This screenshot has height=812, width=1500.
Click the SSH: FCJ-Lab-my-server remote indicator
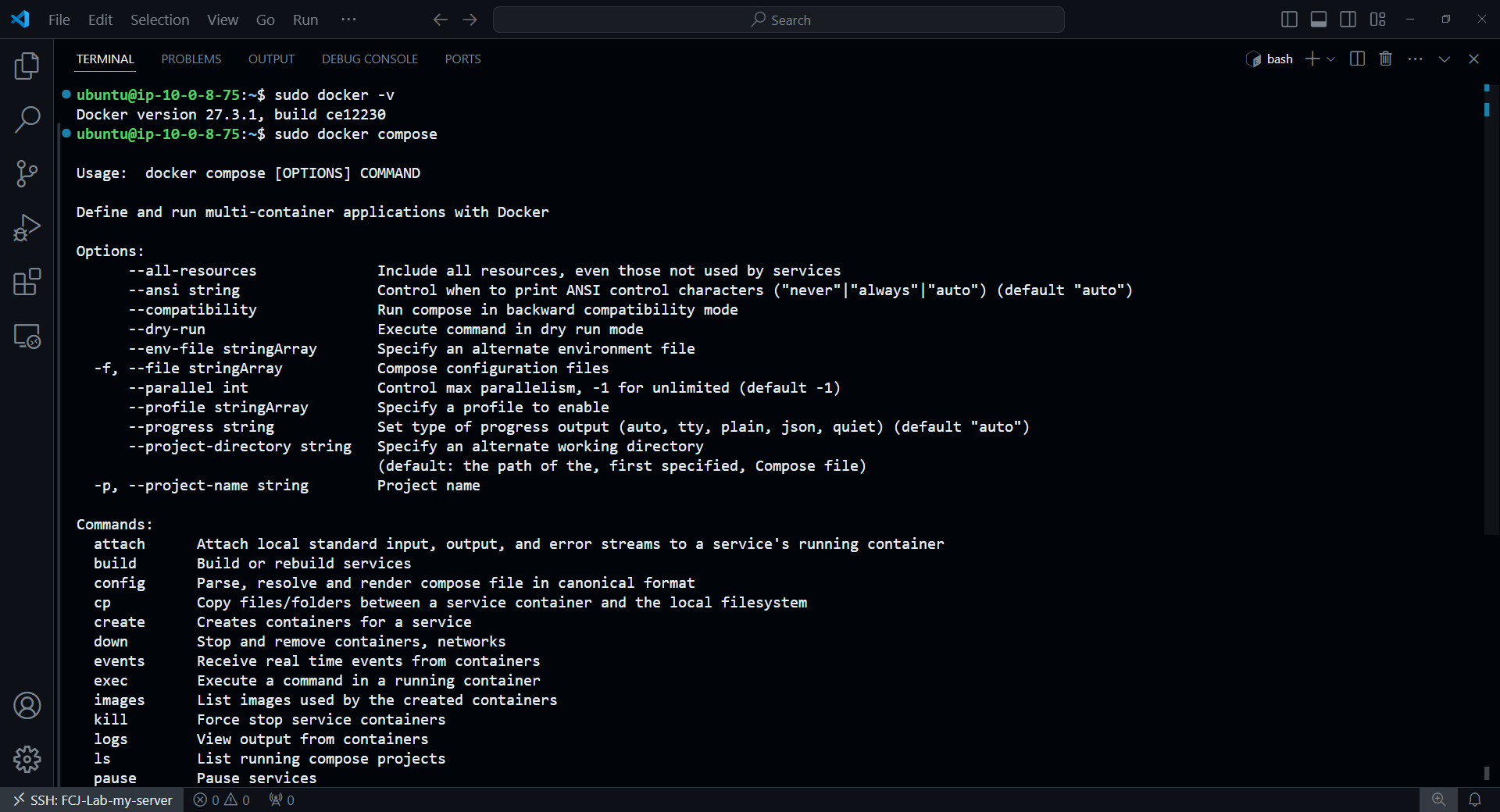[92, 800]
